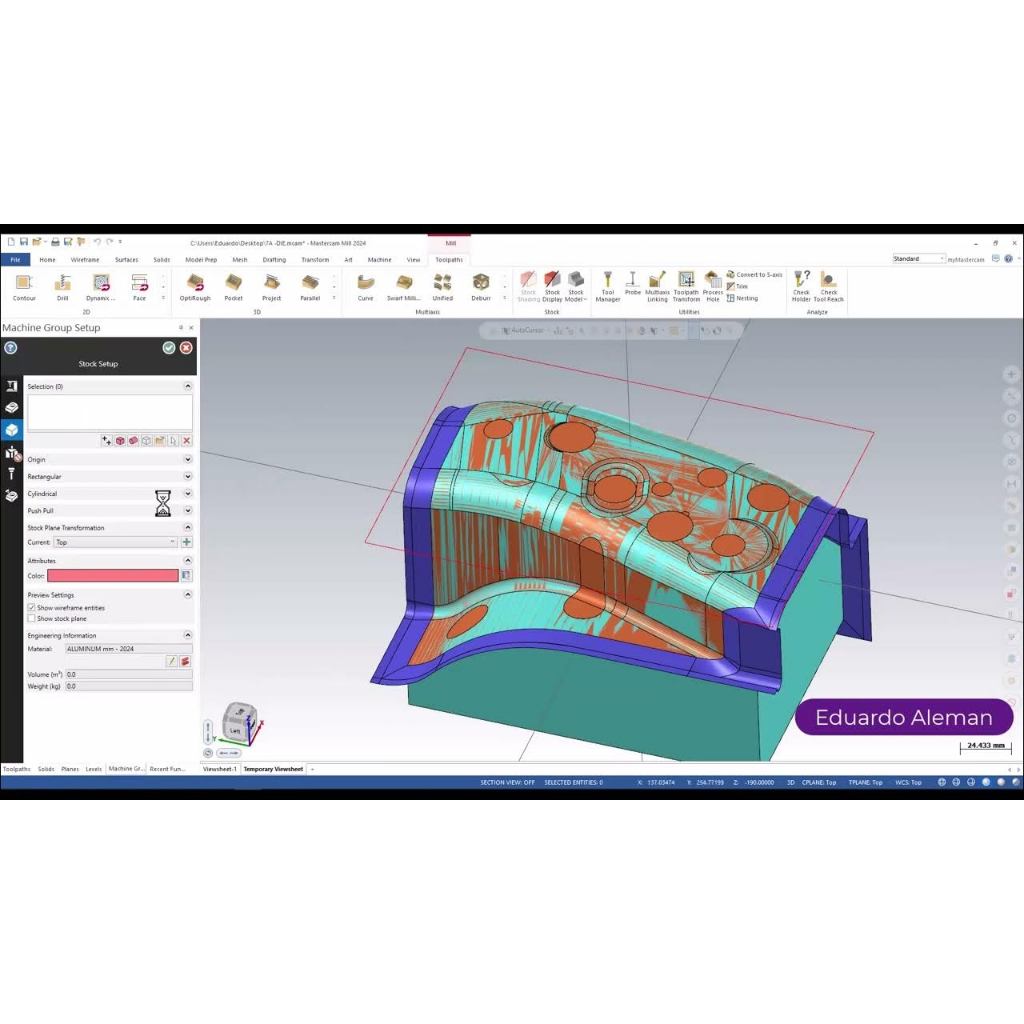
Task: Open the Stock Model tool
Action: pyautogui.click(x=575, y=287)
